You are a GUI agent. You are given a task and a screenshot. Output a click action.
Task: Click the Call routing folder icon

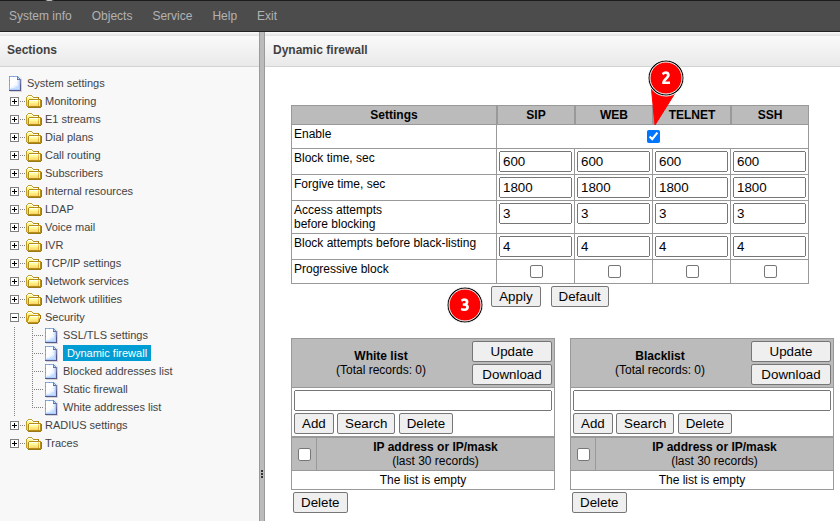pos(34,155)
